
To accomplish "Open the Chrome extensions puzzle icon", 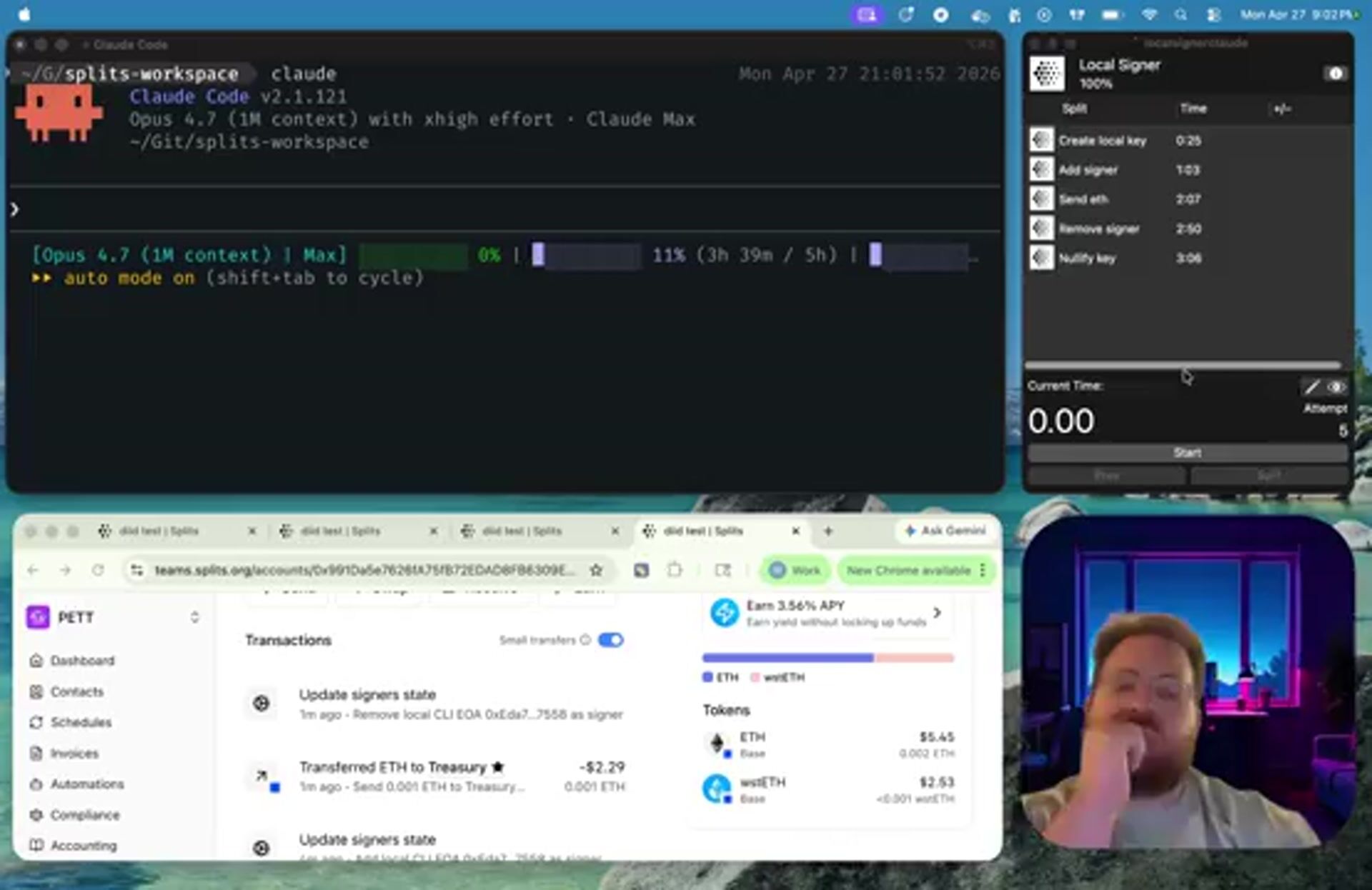I will click(675, 570).
